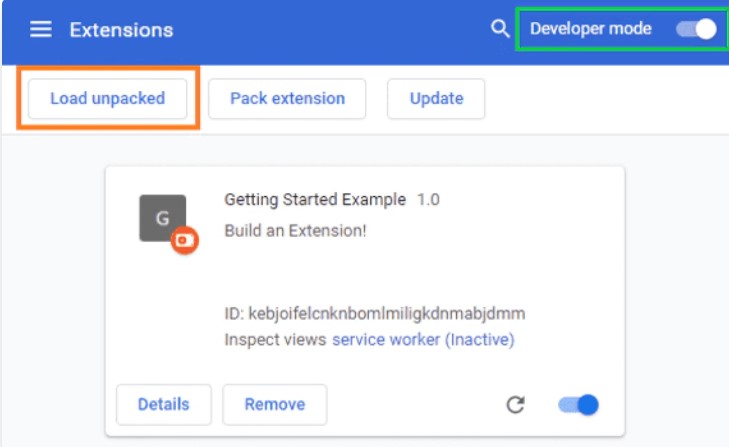The image size is (729, 447).
Task: Open Details for Getting Started Example
Action: click(164, 404)
